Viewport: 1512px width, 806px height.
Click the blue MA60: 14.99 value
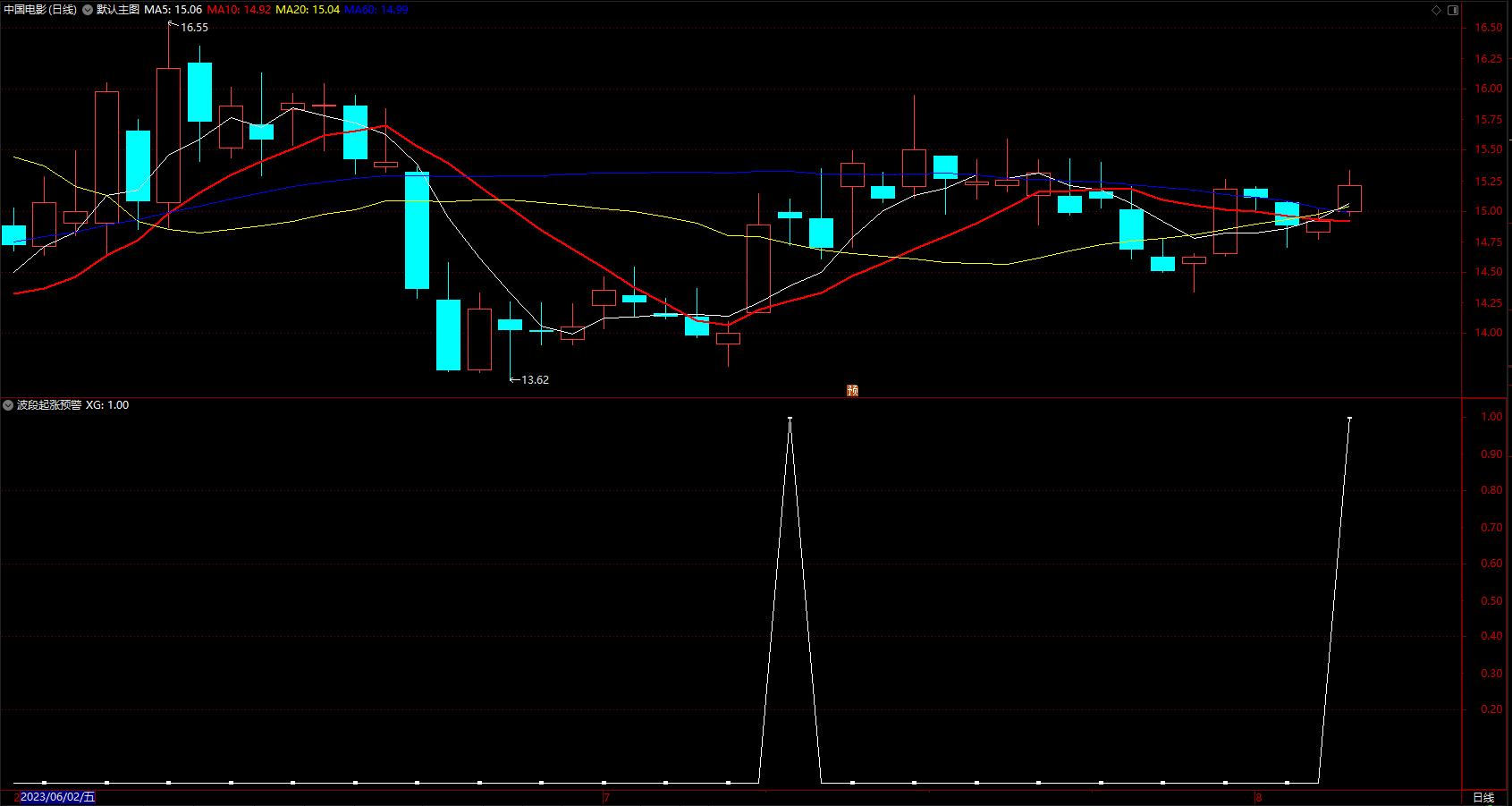376,10
